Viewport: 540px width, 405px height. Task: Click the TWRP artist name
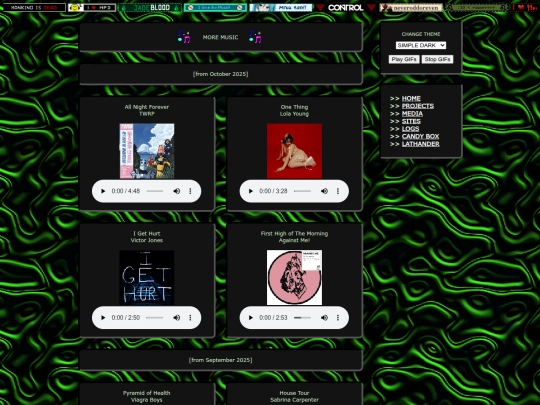pos(147,114)
